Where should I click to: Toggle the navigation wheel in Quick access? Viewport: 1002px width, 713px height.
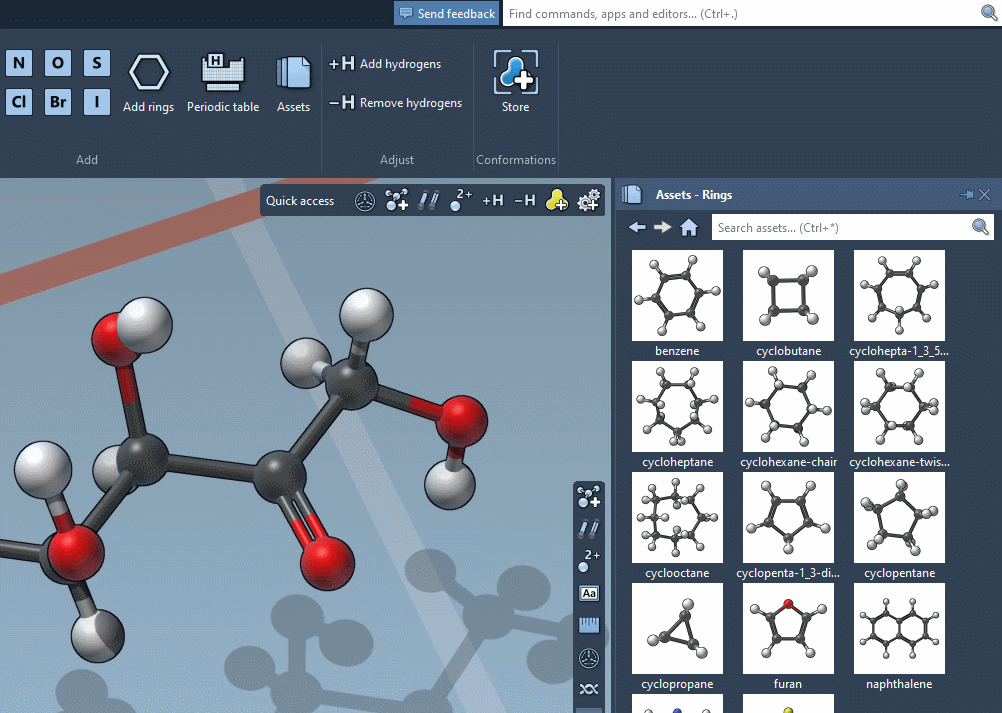tap(365, 200)
